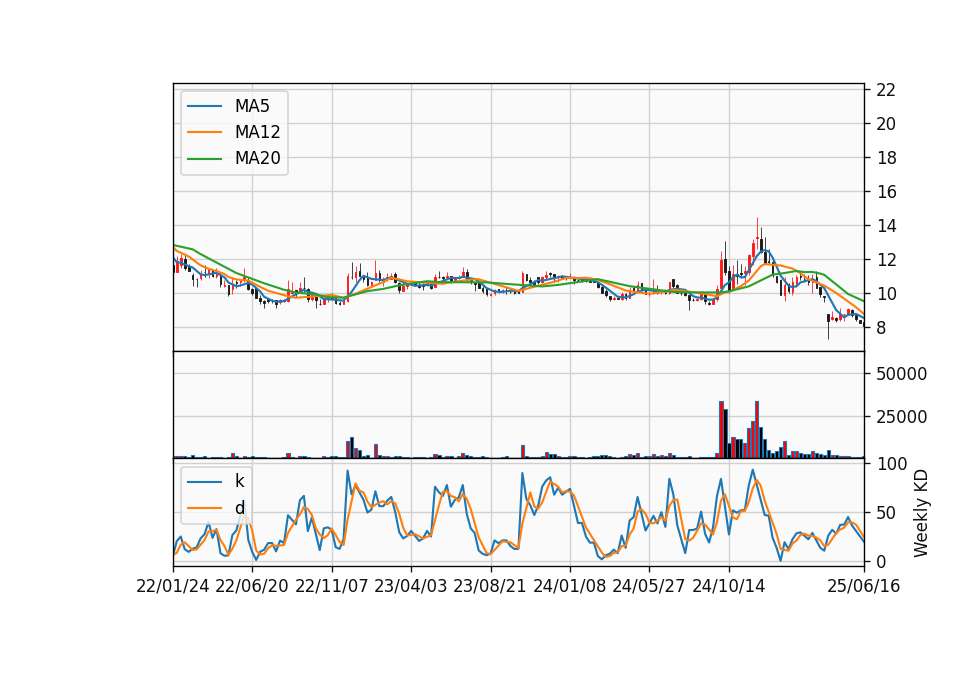960x690 pixels.
Task: Click the 23/04/03 date axis label
Action: [x=411, y=587]
